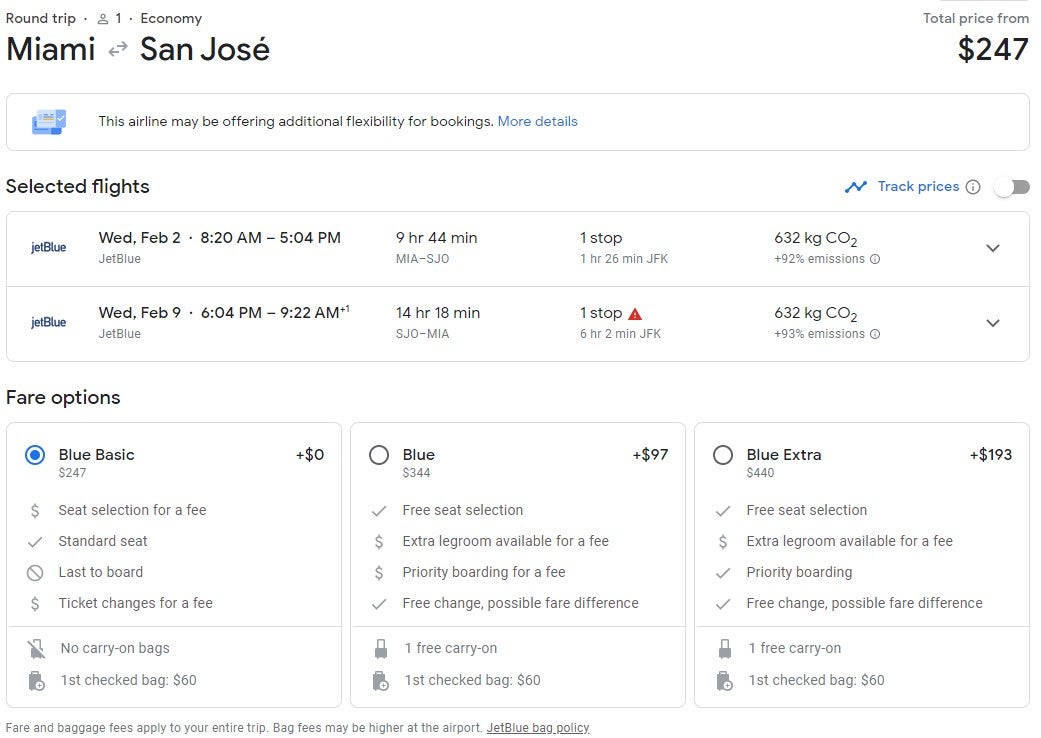Click the Blue Extra free carry-on icon

point(724,648)
